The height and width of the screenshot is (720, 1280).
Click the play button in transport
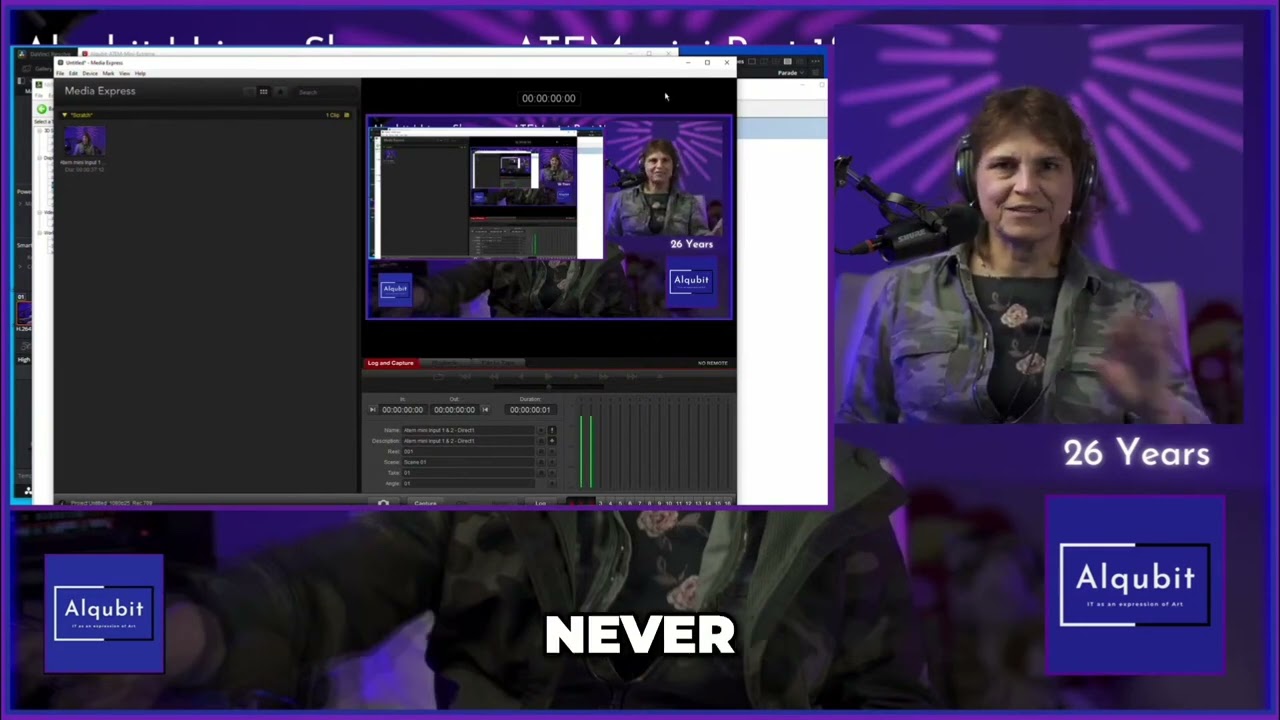(548, 376)
